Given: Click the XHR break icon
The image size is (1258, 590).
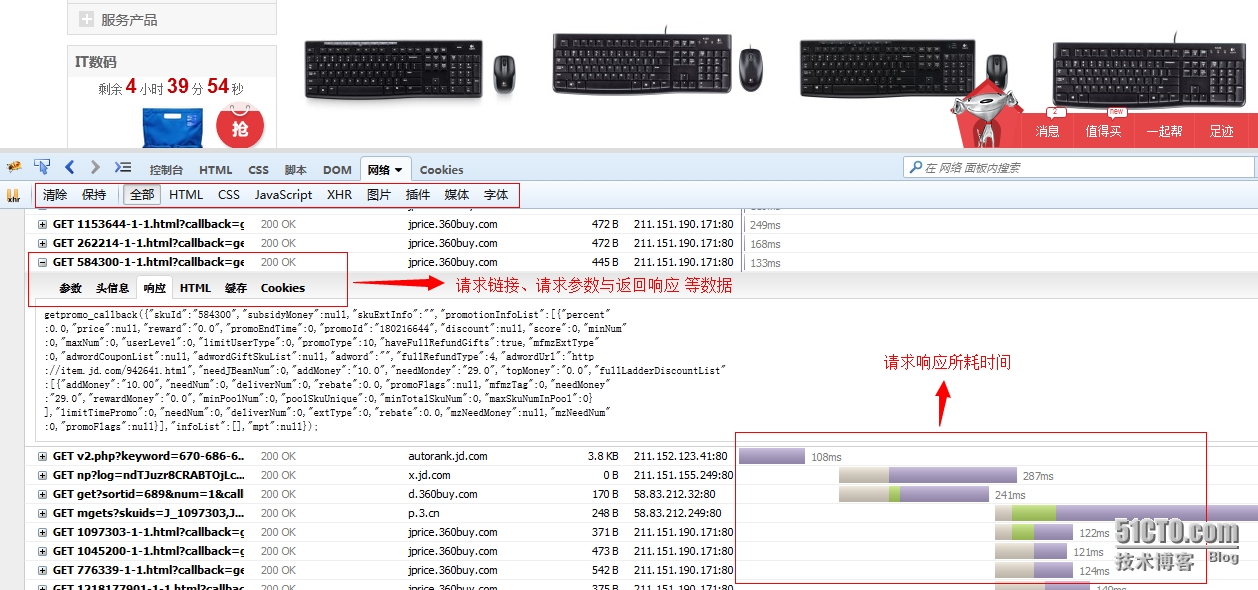Looking at the screenshot, I should [14, 195].
